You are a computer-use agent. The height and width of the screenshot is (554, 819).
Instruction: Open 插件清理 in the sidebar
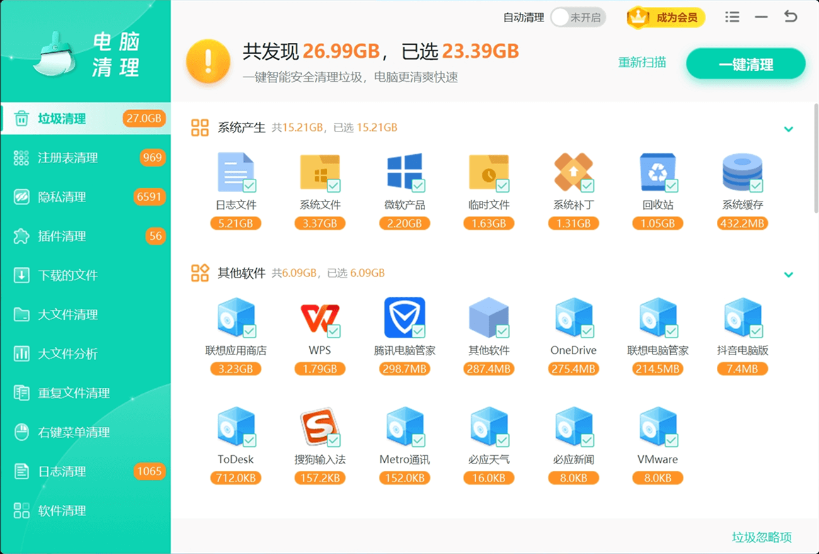point(86,236)
